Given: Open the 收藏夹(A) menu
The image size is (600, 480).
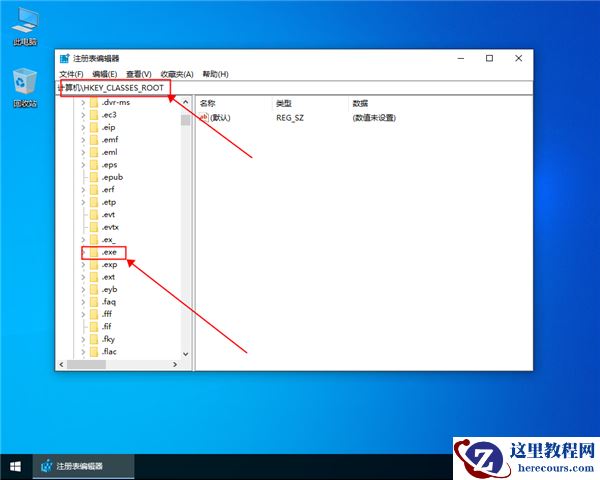Looking at the screenshot, I should [x=177, y=74].
